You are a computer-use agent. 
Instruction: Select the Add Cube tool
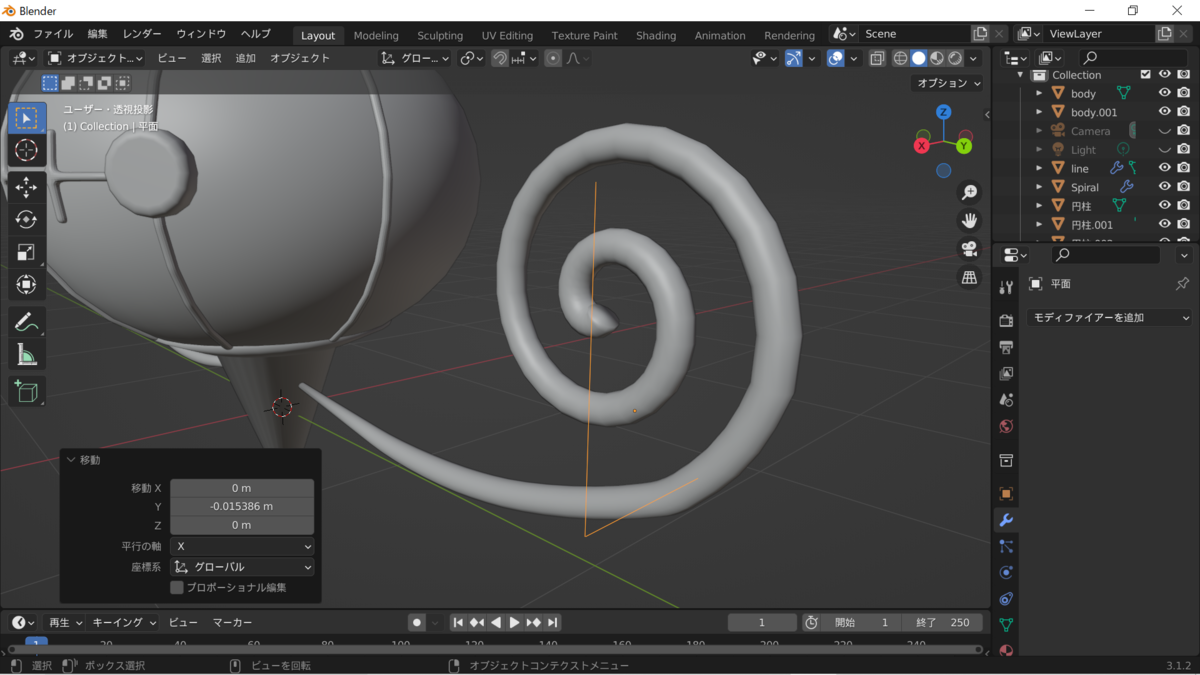[27, 391]
